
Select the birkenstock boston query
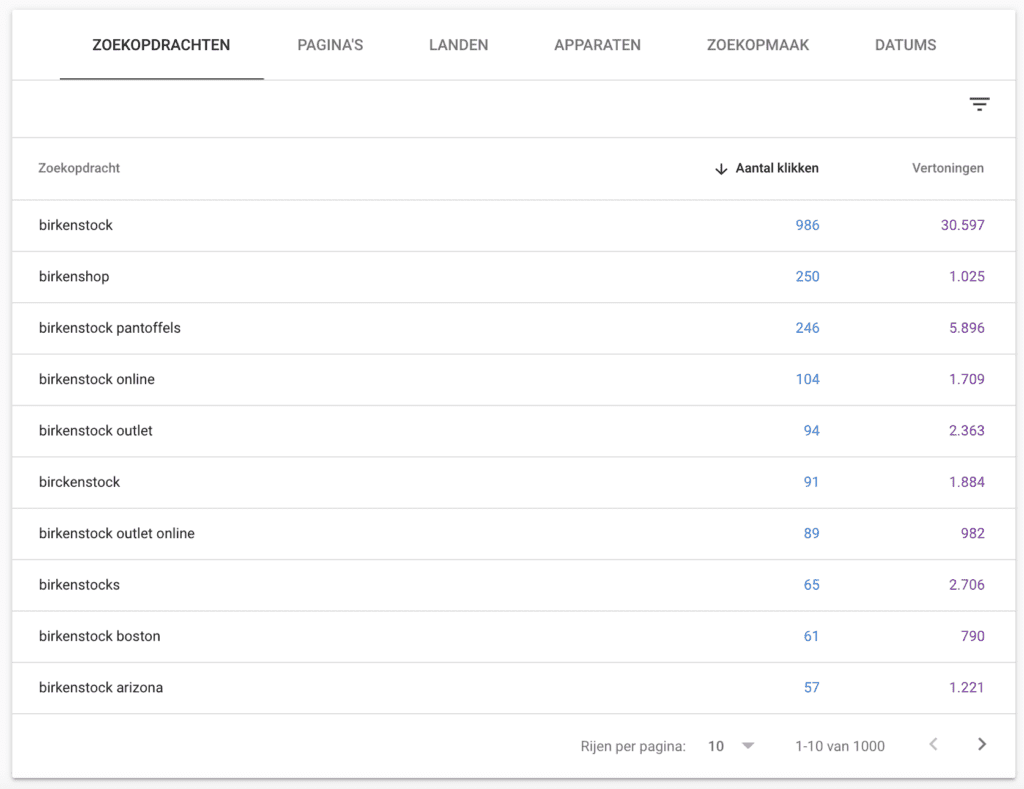pyautogui.click(x=99, y=636)
